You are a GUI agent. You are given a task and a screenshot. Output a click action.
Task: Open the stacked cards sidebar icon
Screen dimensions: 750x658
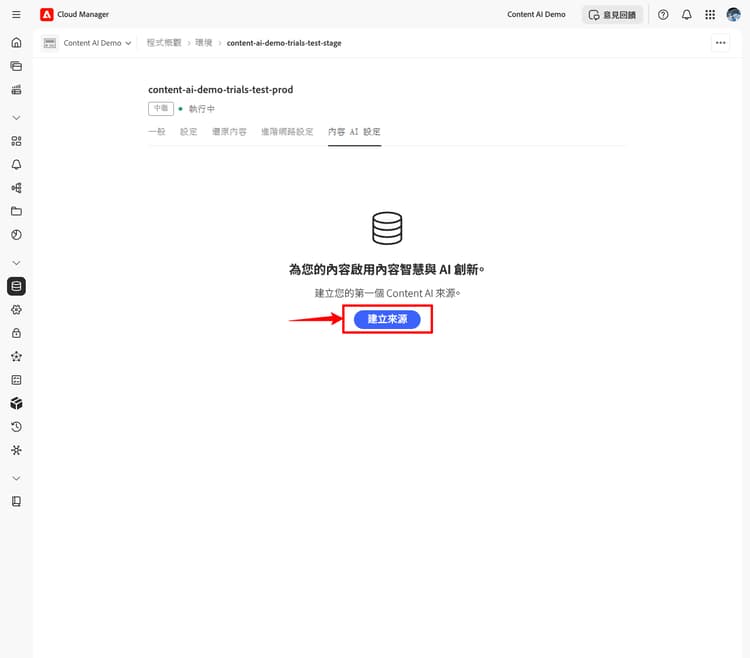click(x=16, y=66)
